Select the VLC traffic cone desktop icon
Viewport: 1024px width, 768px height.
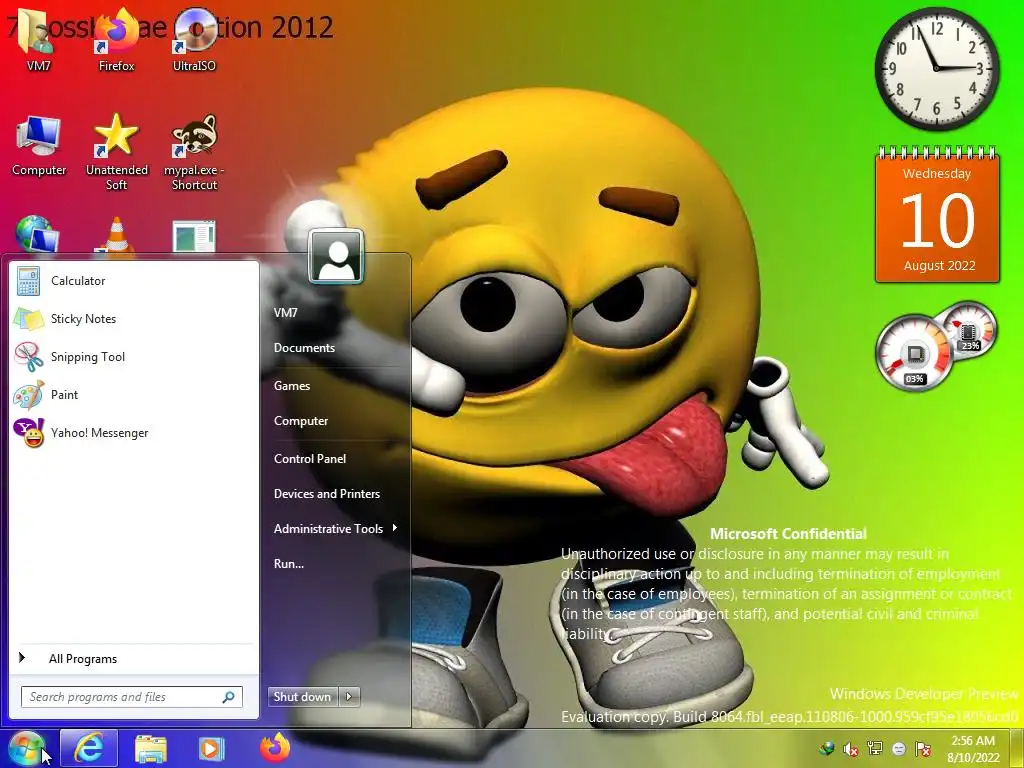coord(117,235)
